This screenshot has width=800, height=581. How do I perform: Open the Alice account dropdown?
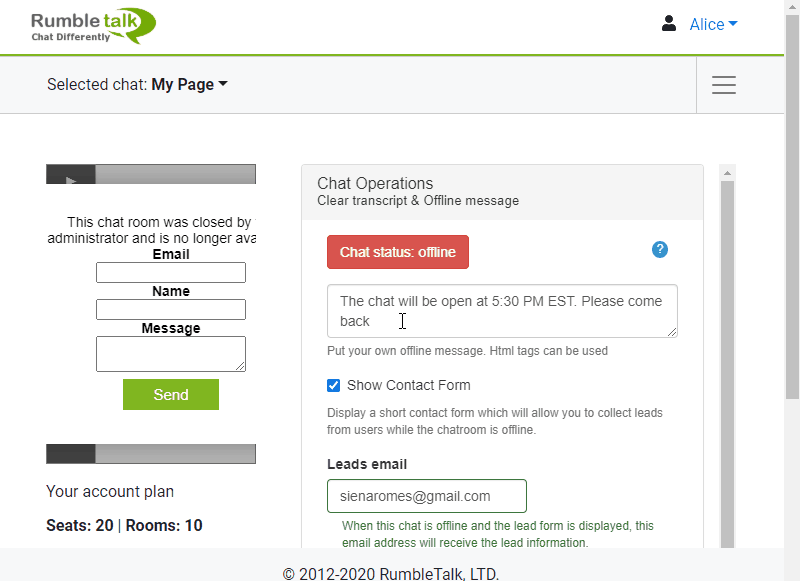pyautogui.click(x=713, y=25)
